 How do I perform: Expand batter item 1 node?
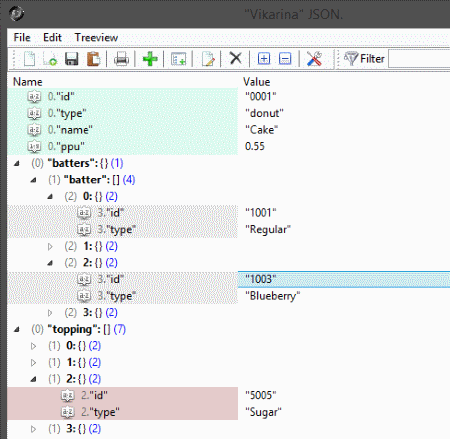(50, 247)
